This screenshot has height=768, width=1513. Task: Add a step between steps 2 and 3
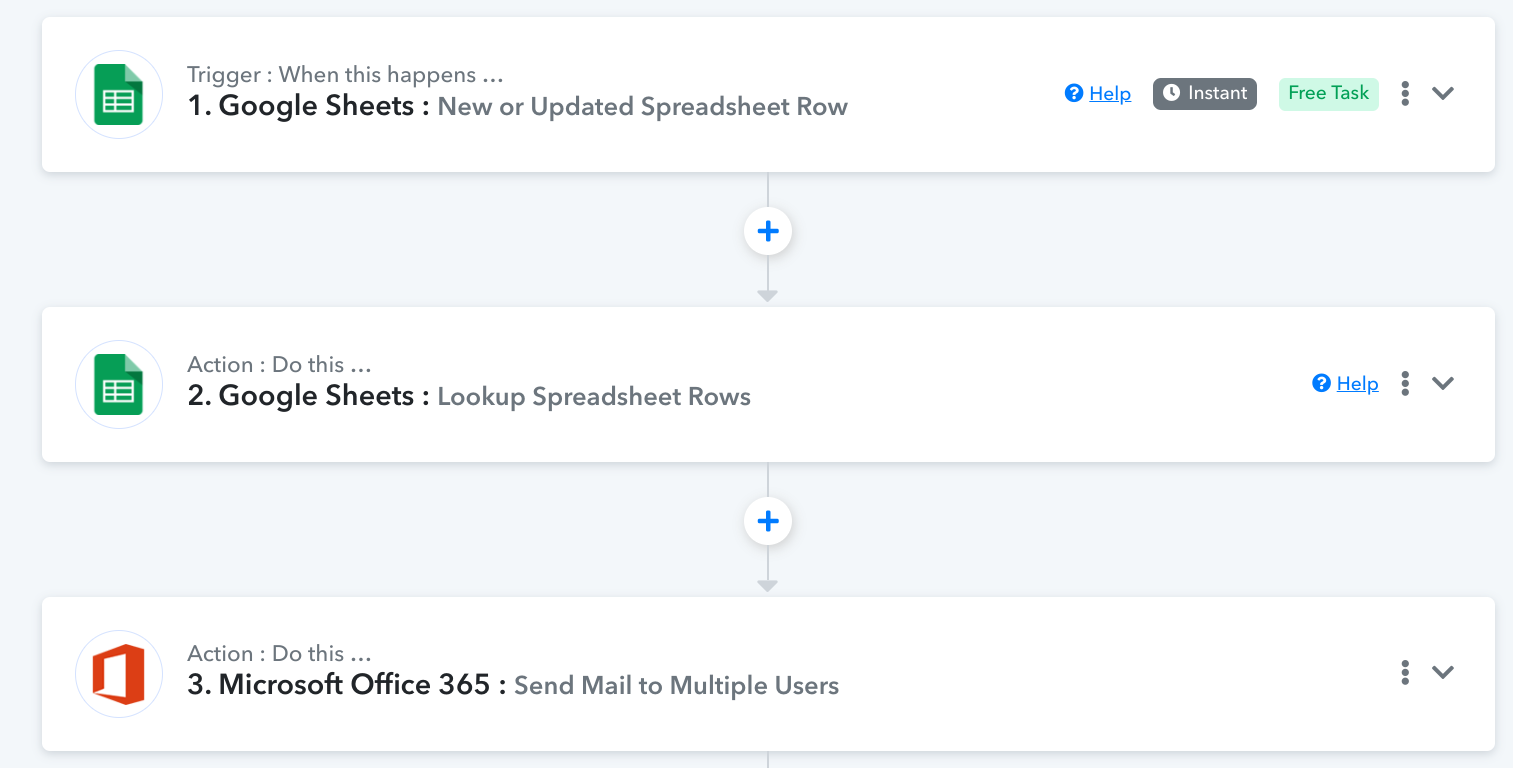pos(768,521)
